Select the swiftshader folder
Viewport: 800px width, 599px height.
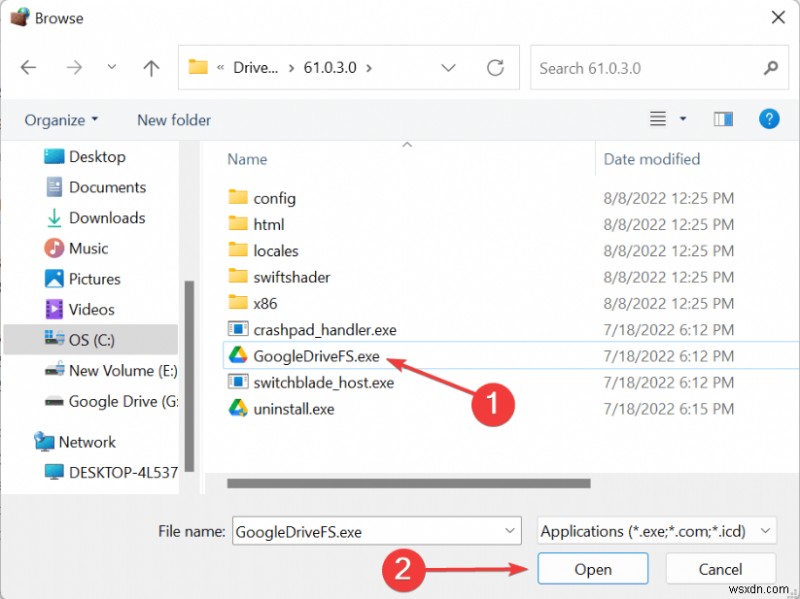coord(291,276)
